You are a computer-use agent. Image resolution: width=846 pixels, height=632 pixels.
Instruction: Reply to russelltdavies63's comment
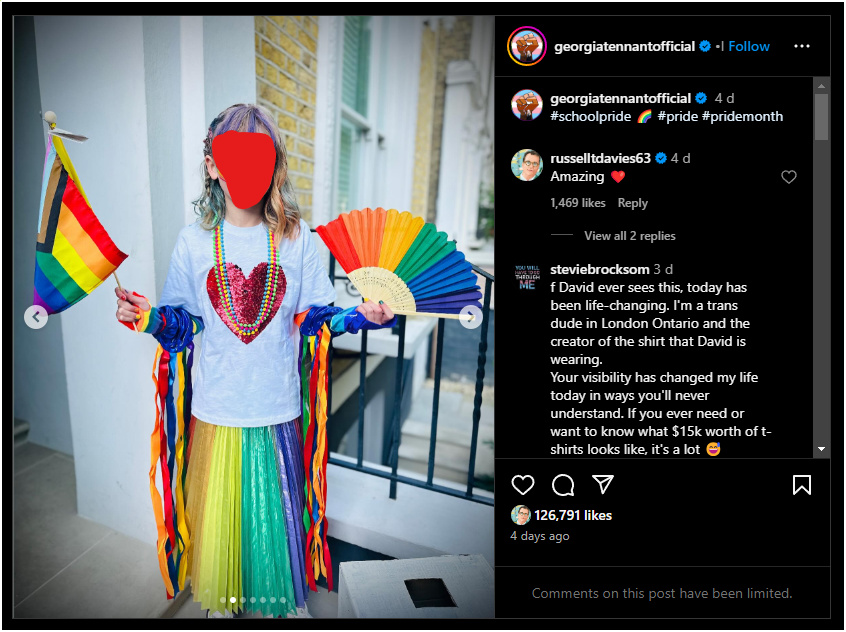[x=632, y=203]
